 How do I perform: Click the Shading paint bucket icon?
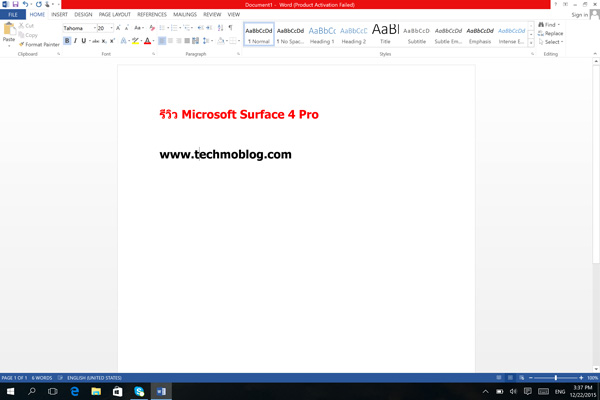[x=221, y=41]
